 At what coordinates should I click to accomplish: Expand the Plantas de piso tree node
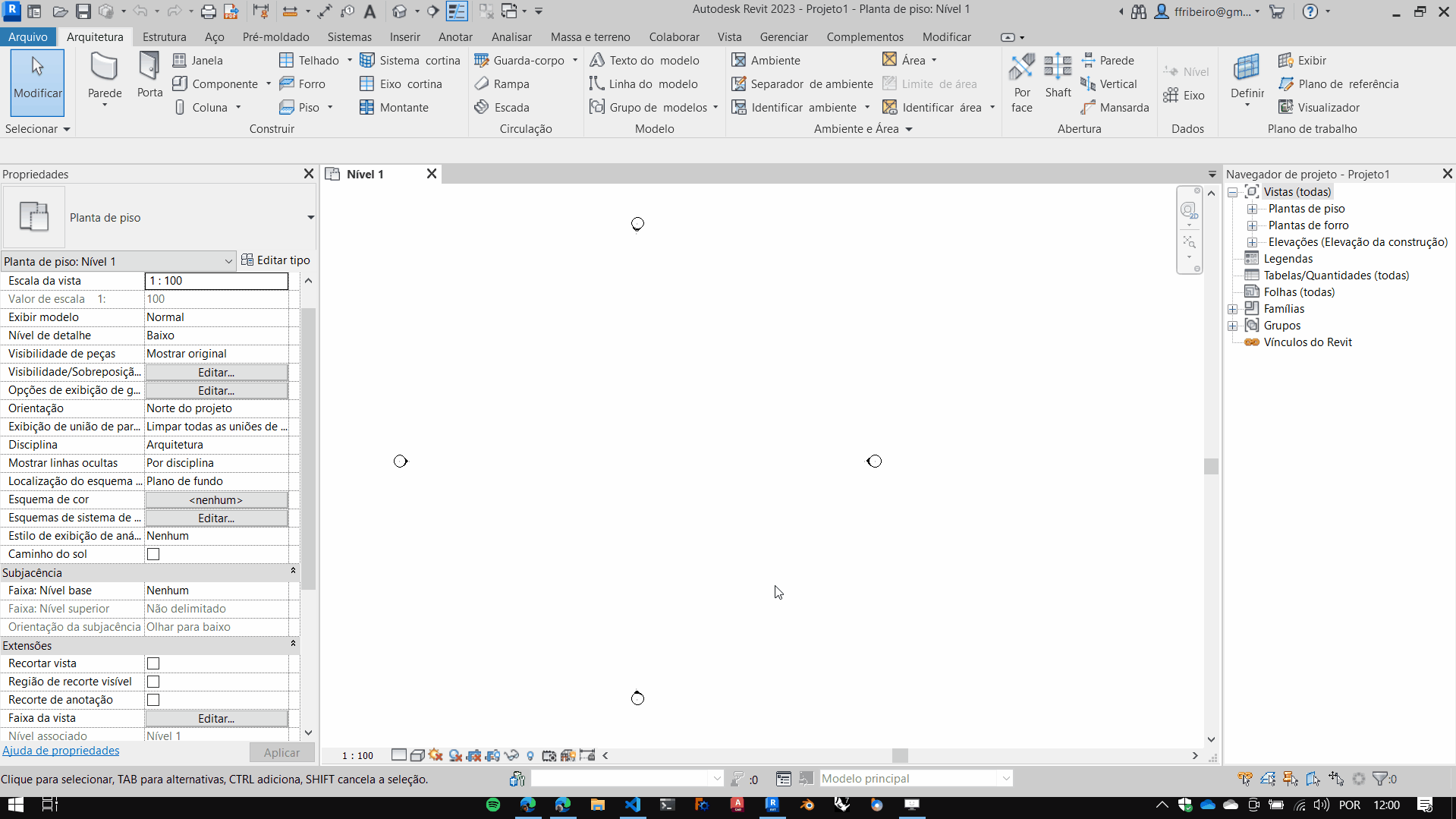point(1252,209)
